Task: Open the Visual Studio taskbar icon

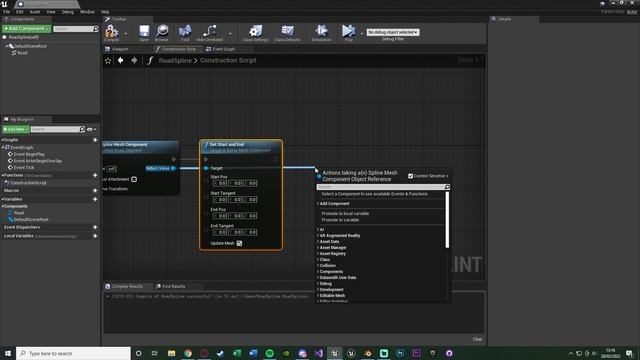Action: (318, 353)
